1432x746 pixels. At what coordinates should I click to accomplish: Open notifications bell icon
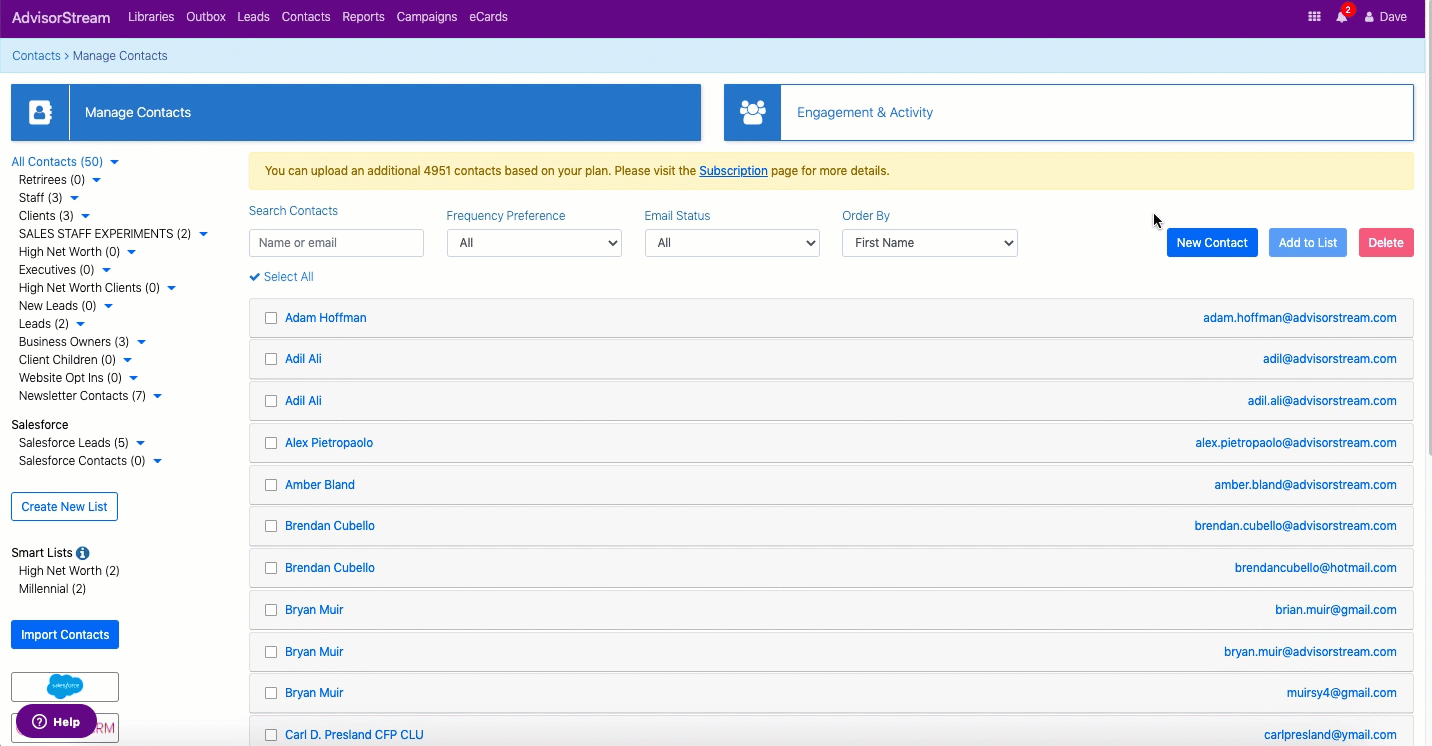pos(1342,17)
